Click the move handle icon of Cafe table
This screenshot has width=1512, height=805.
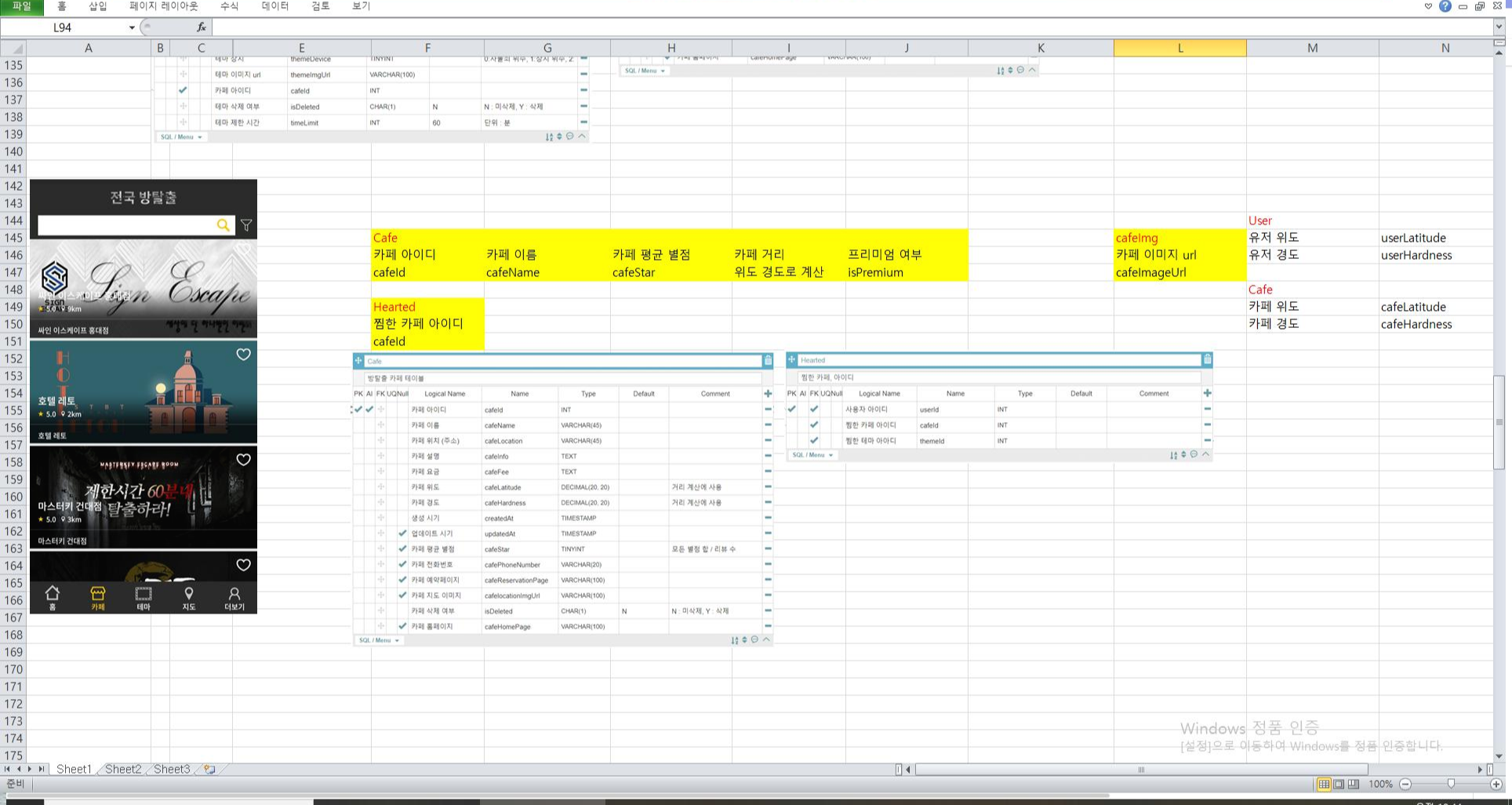(x=358, y=361)
